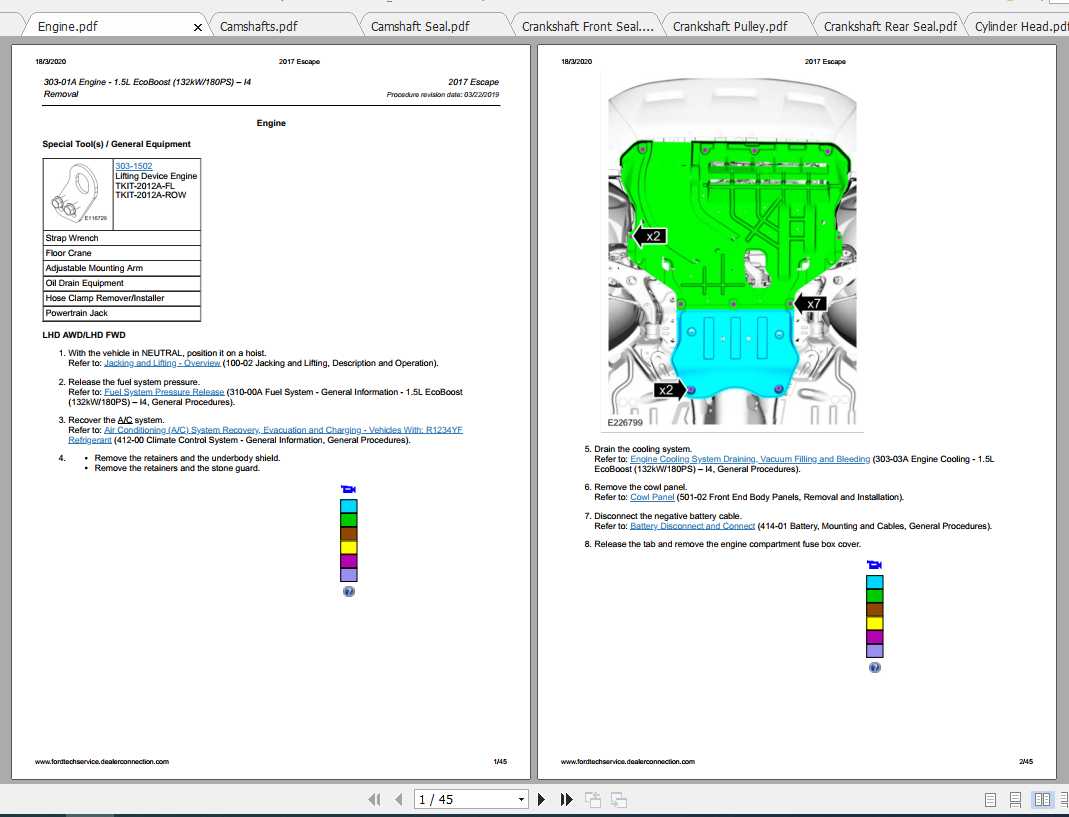Switch to single page view

[x=990, y=799]
